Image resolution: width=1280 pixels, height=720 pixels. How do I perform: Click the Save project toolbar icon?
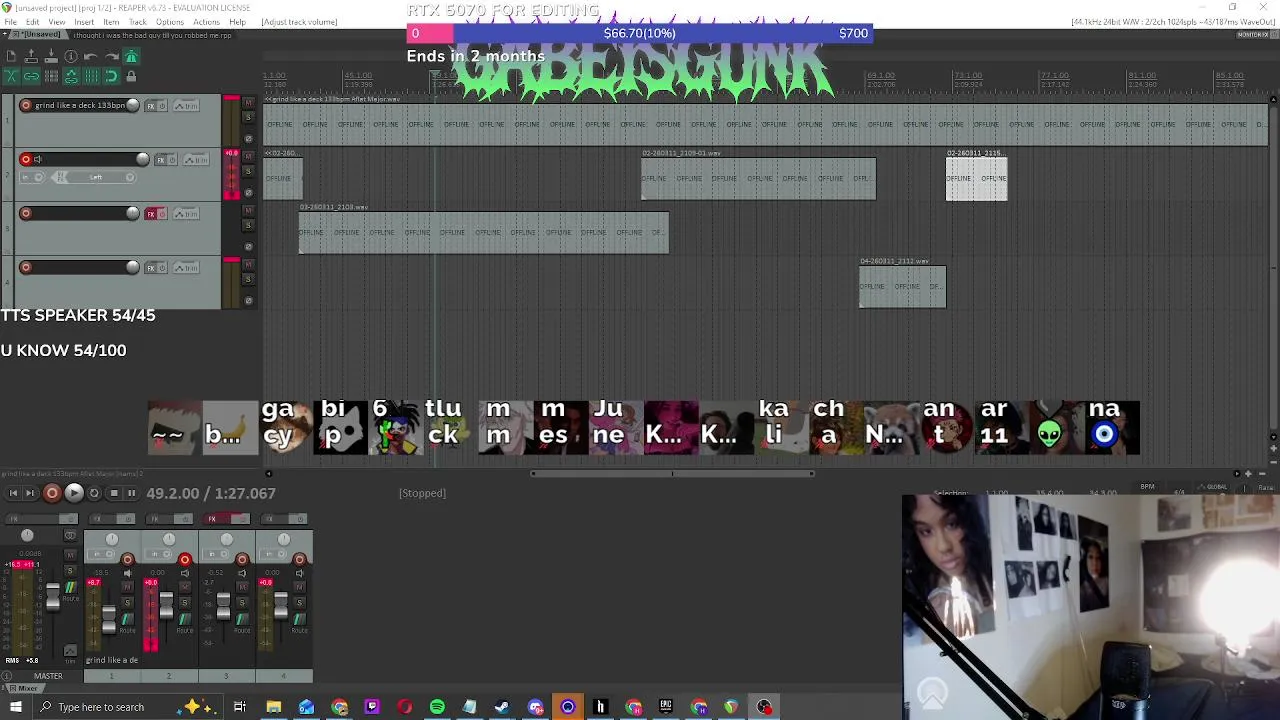coord(51,56)
